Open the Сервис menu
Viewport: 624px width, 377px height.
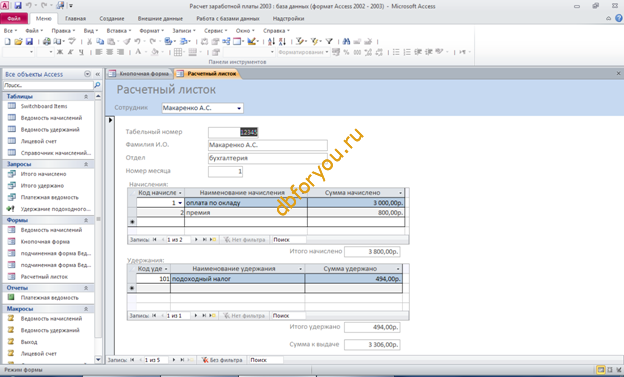pos(215,31)
